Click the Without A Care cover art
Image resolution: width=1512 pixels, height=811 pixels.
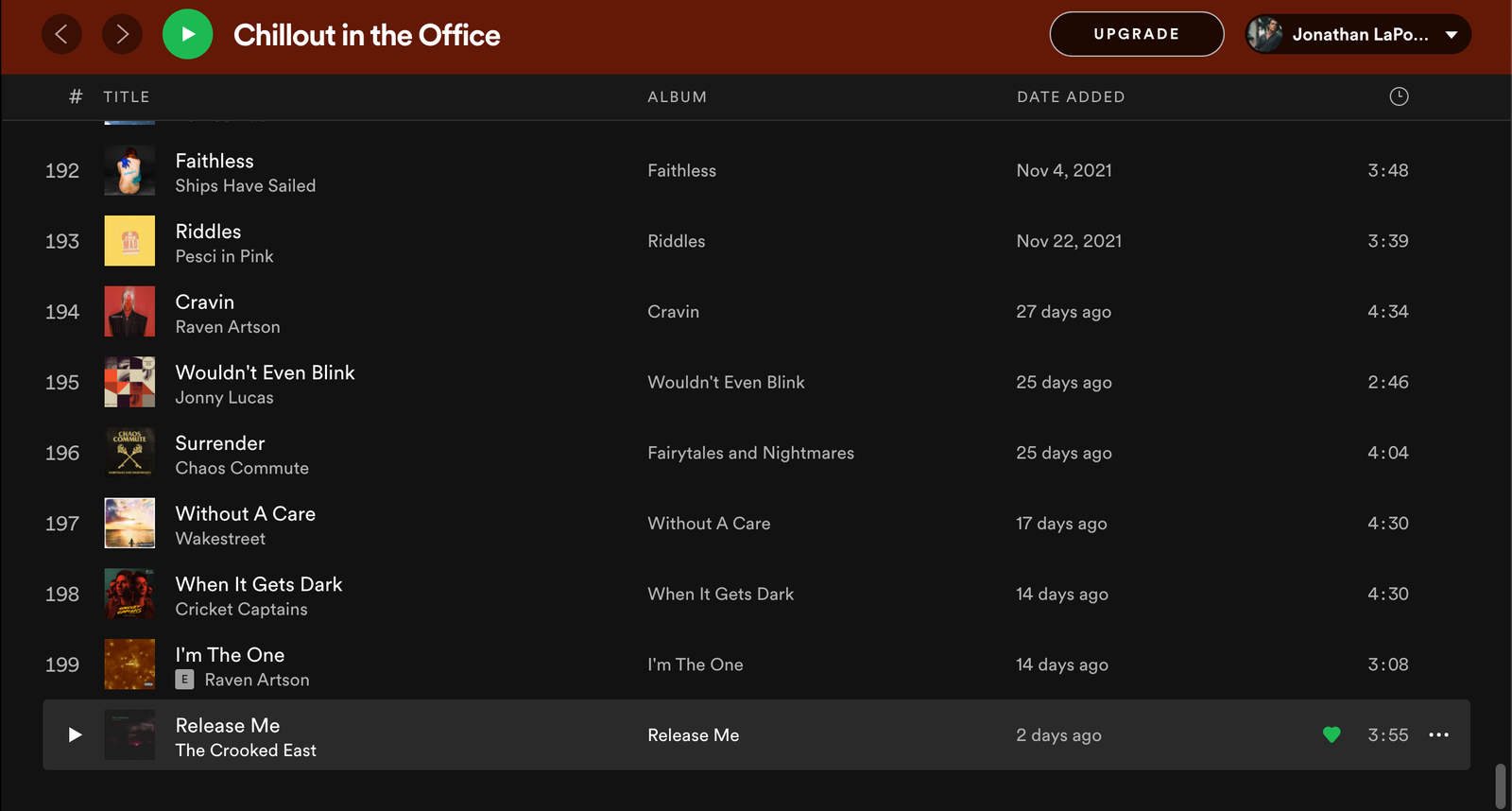(x=129, y=524)
